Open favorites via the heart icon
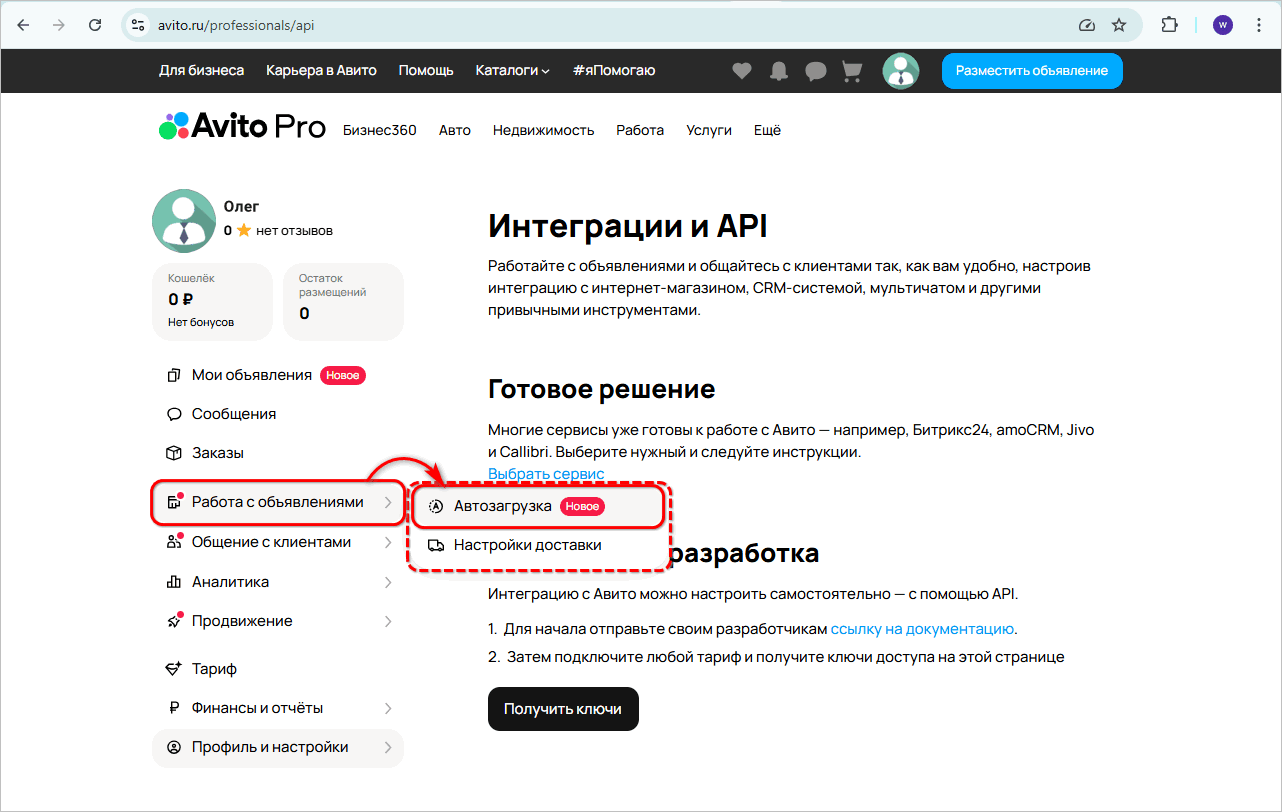Viewport: 1282px width, 812px height. pos(741,71)
